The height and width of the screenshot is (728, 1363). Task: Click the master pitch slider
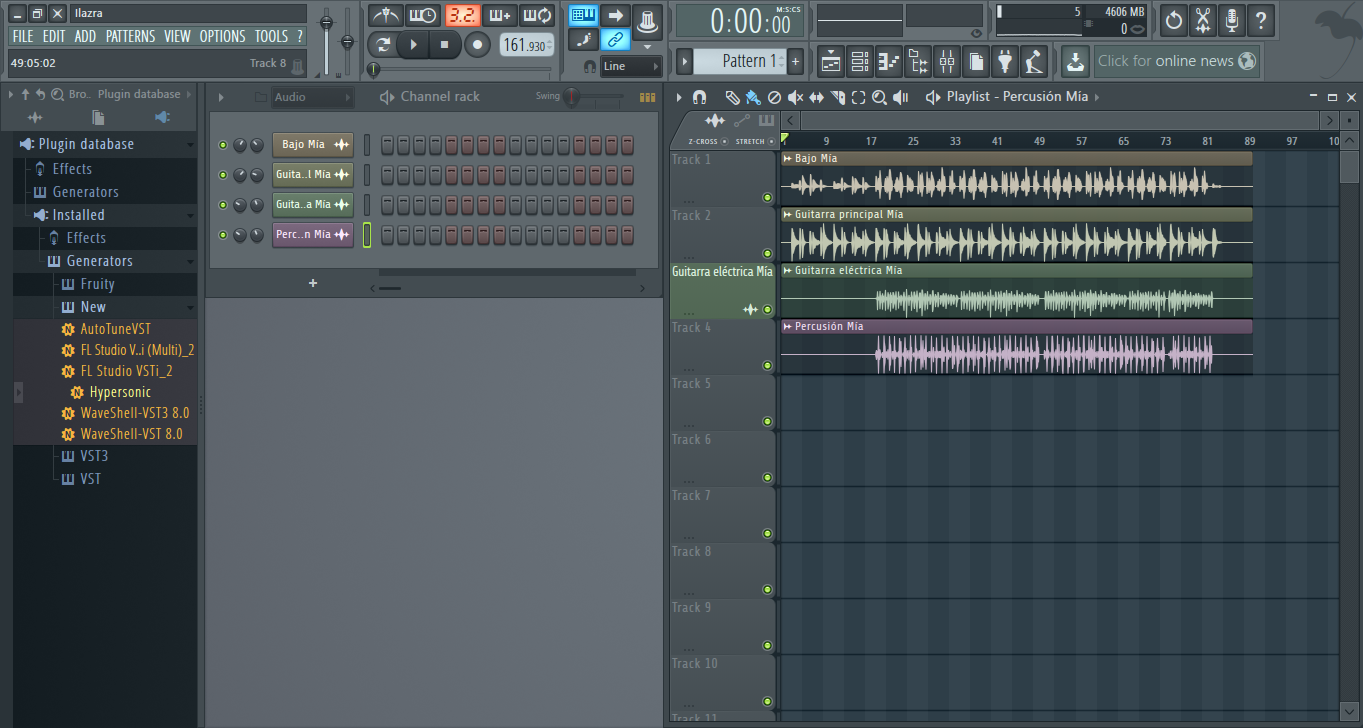(348, 41)
